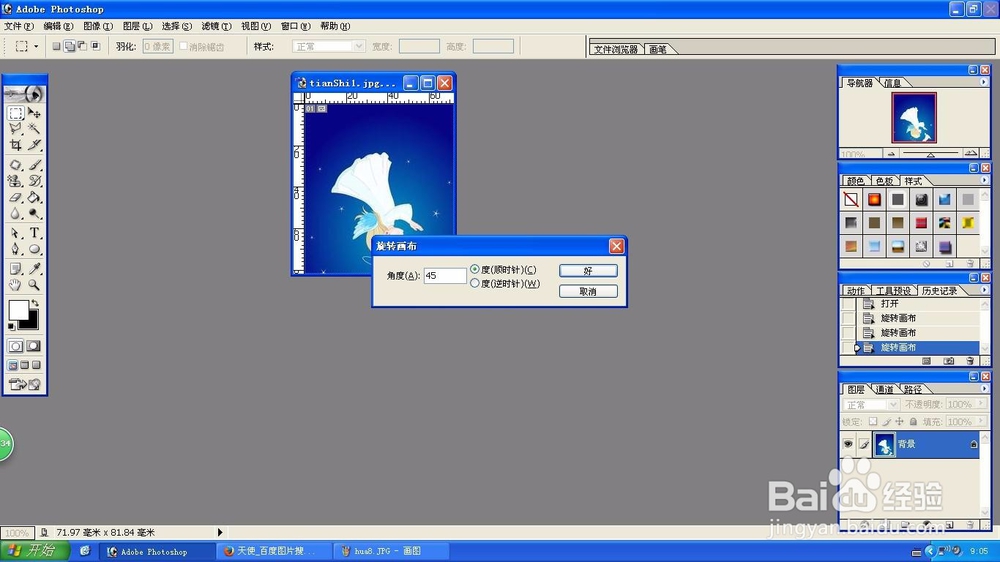
Task: Select the Magic Wand tool
Action: 34,129
